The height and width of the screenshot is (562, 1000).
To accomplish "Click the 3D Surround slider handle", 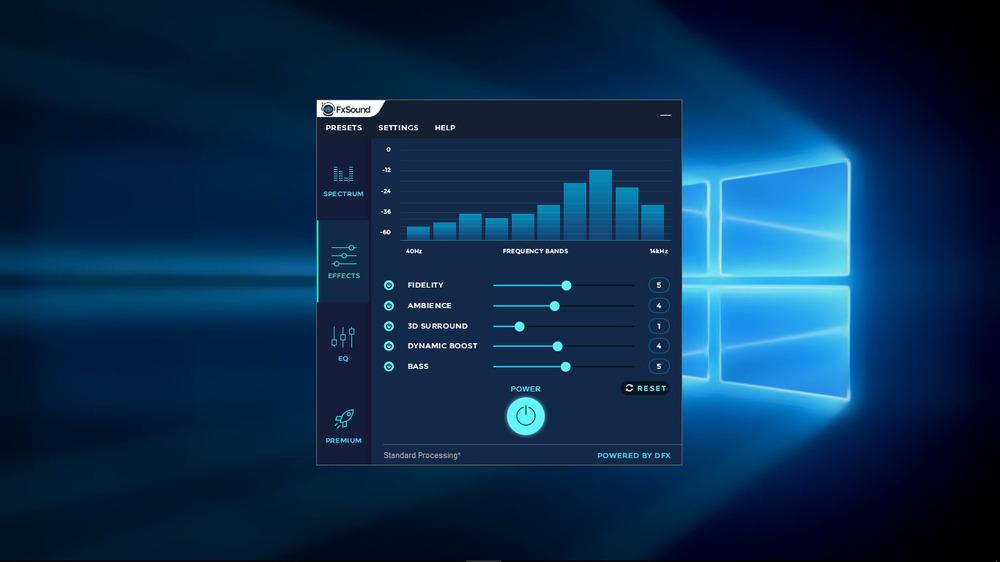I will coord(520,326).
